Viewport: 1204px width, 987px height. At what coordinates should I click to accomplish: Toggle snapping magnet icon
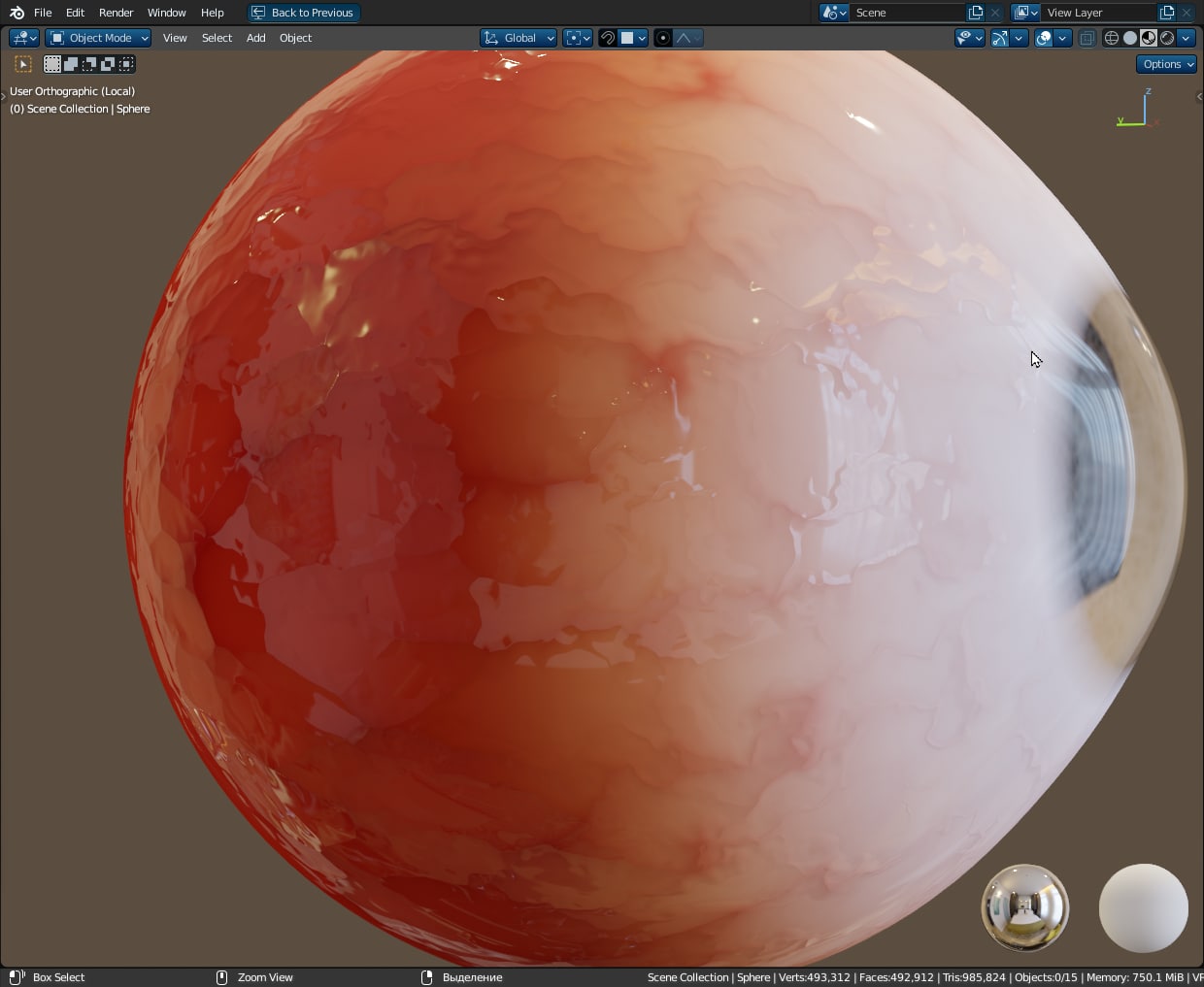[608, 38]
